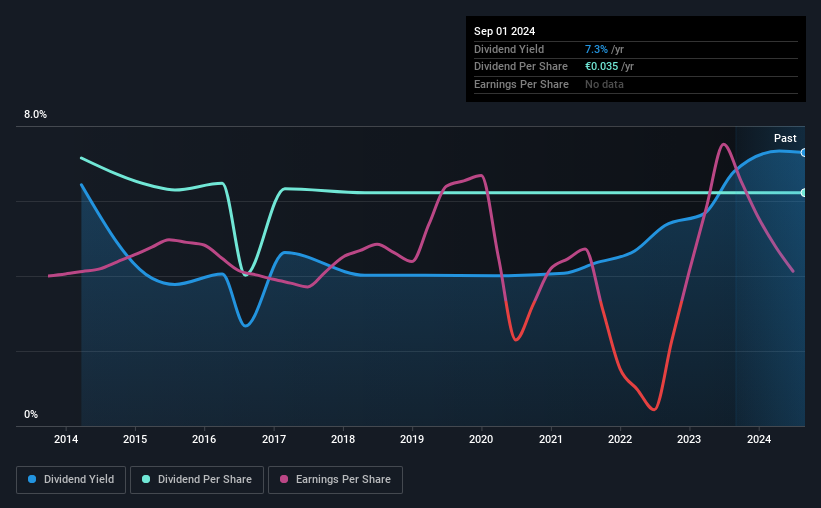Click the 2017 axis label
821x508 pixels.
274,439
